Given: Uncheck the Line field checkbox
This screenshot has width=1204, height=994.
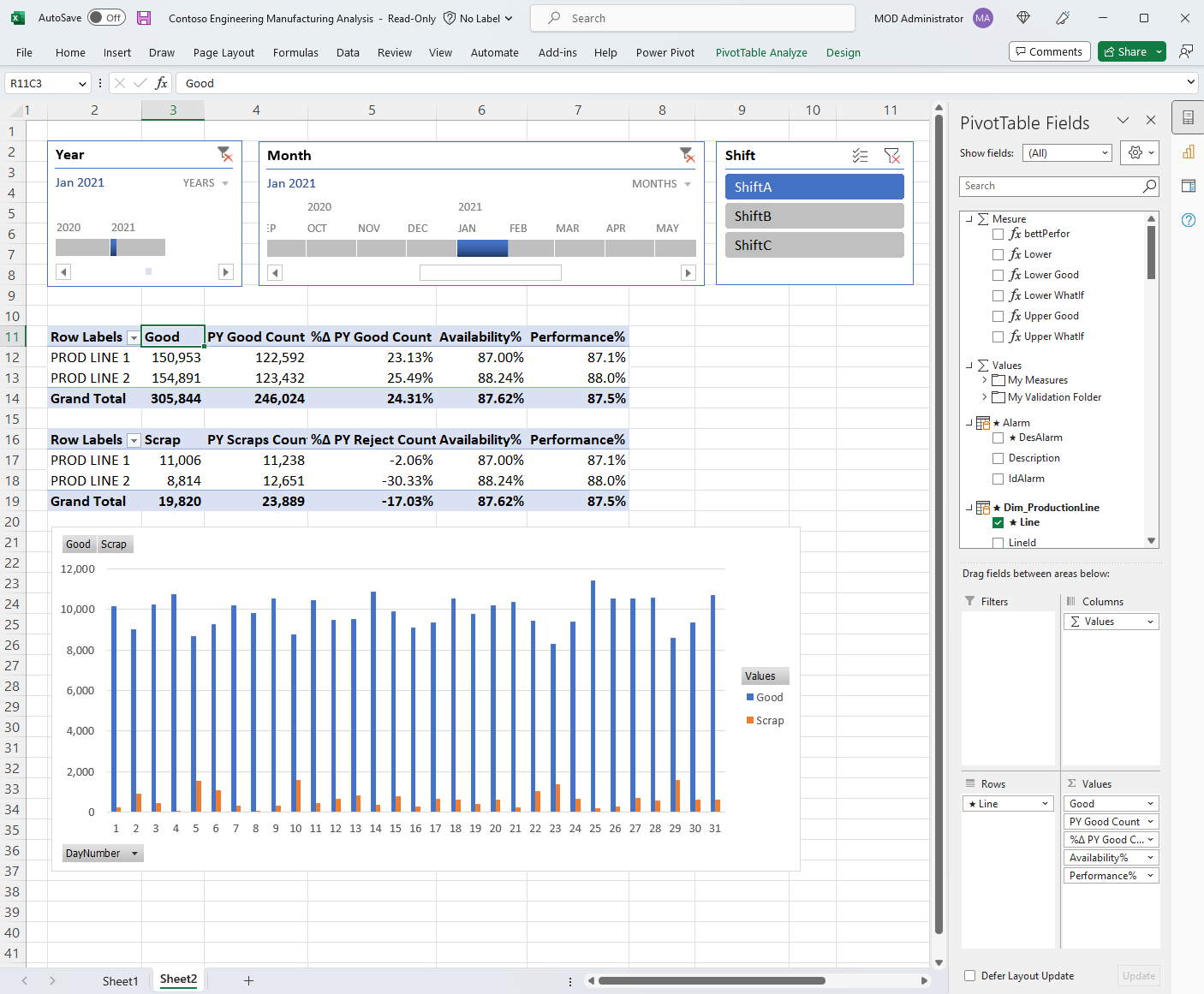Looking at the screenshot, I should [998, 522].
